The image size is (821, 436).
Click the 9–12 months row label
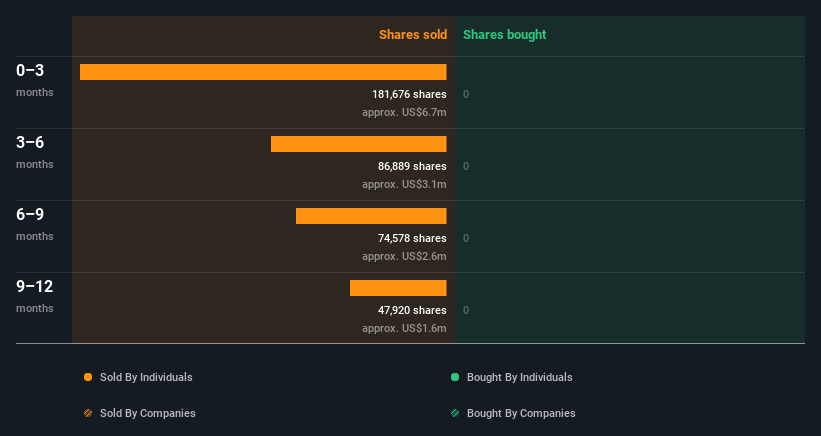pyautogui.click(x=35, y=296)
